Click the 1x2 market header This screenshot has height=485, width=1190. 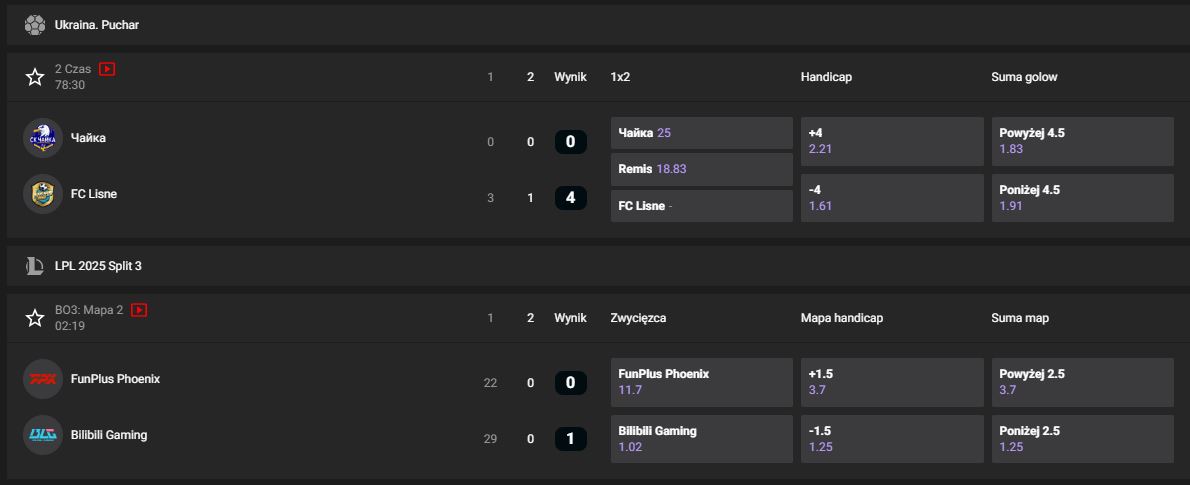tap(620, 77)
